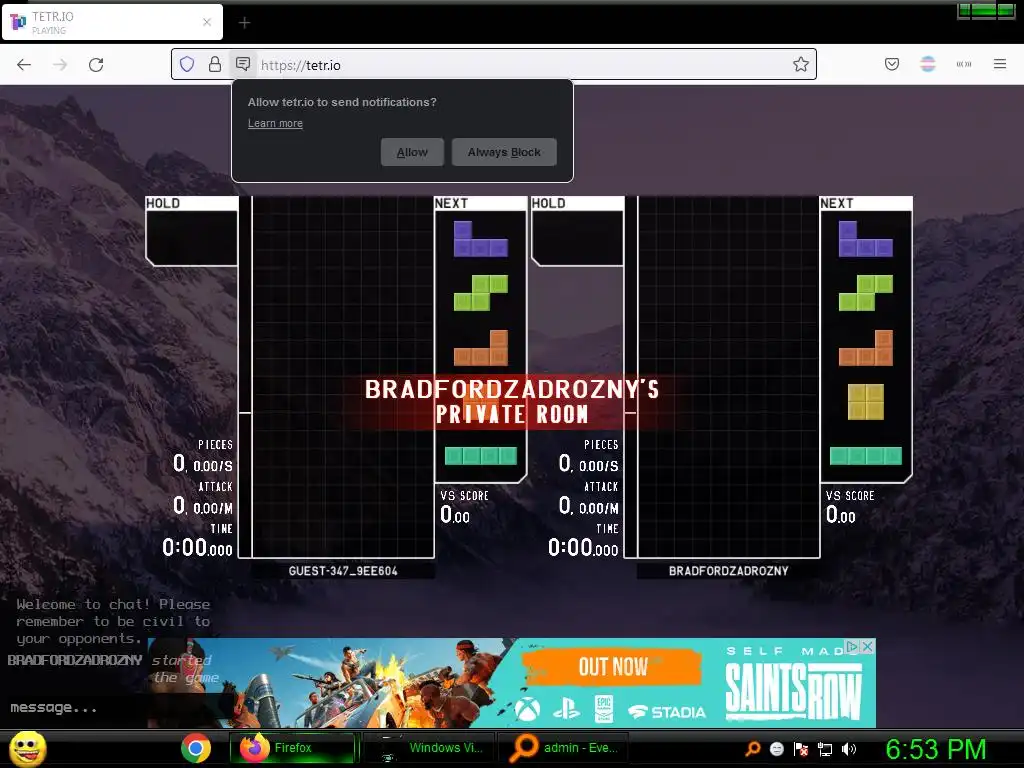The width and height of the screenshot is (1024, 768).
Task: Click the green battery indicator at top right
Action: coord(986,10)
